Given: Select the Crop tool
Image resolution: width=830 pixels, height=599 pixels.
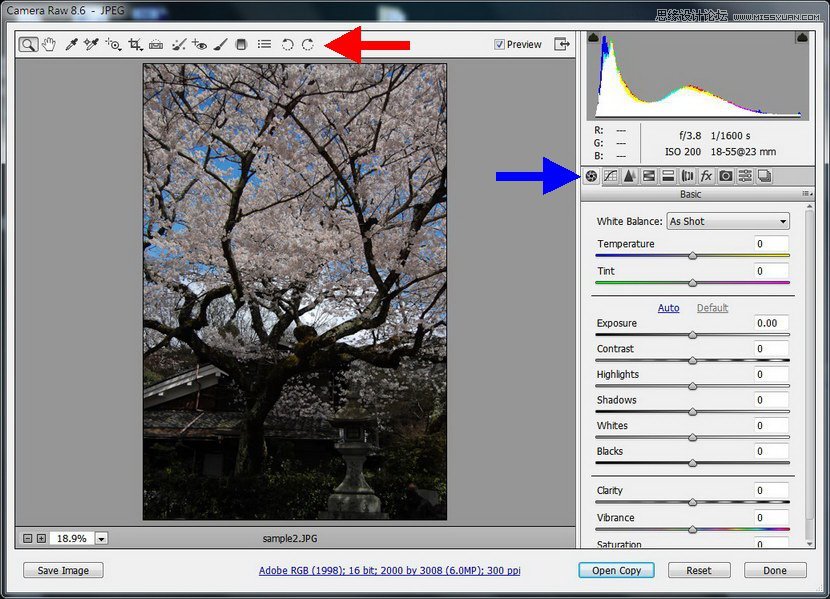Looking at the screenshot, I should pos(136,44).
